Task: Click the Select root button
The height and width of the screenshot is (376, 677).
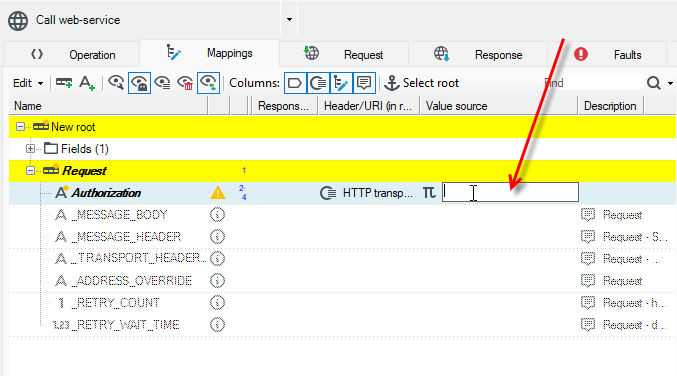Action: (x=421, y=83)
